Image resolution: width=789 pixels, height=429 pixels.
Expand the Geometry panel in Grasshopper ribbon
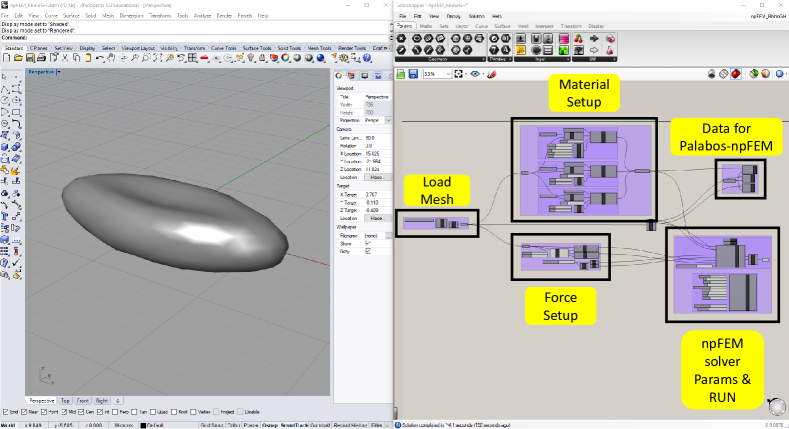click(x=484, y=59)
